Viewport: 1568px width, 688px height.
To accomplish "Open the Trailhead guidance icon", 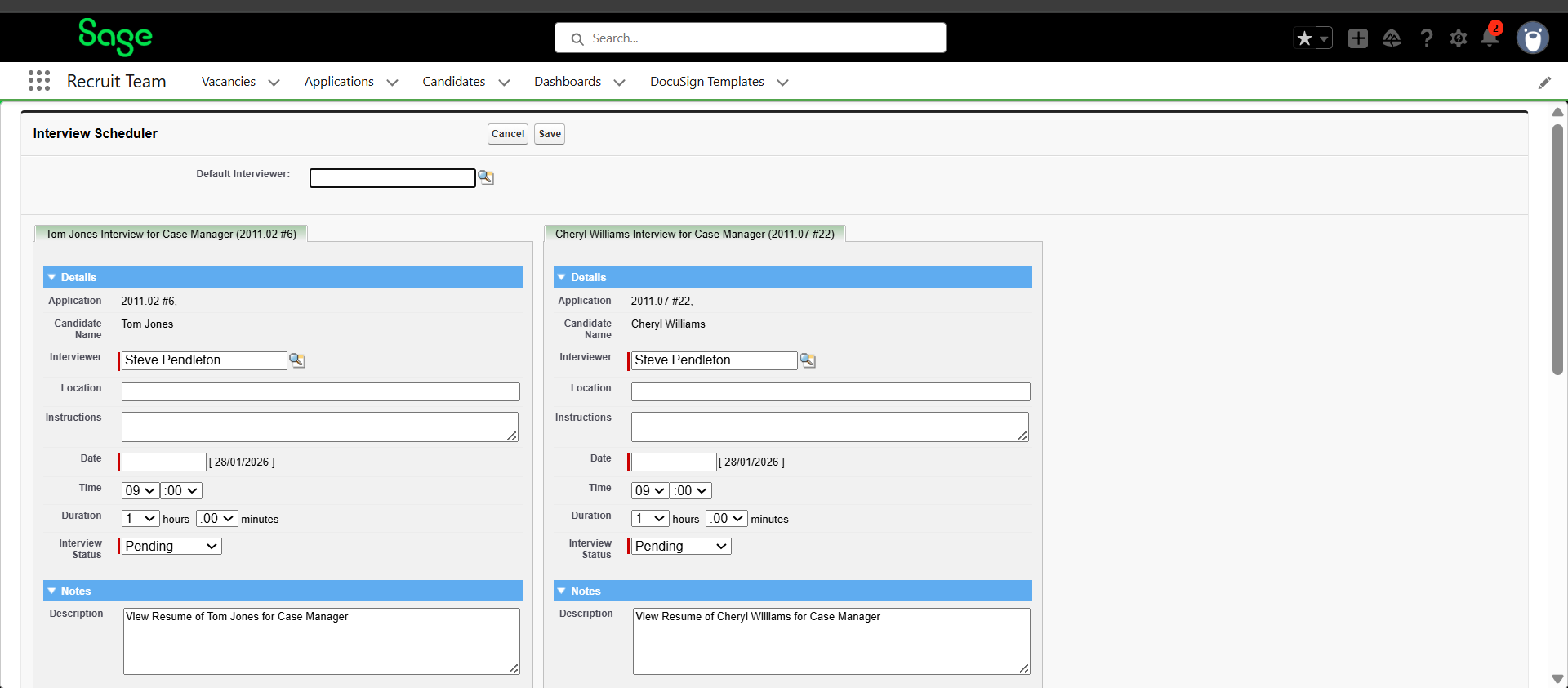I will (1392, 38).
